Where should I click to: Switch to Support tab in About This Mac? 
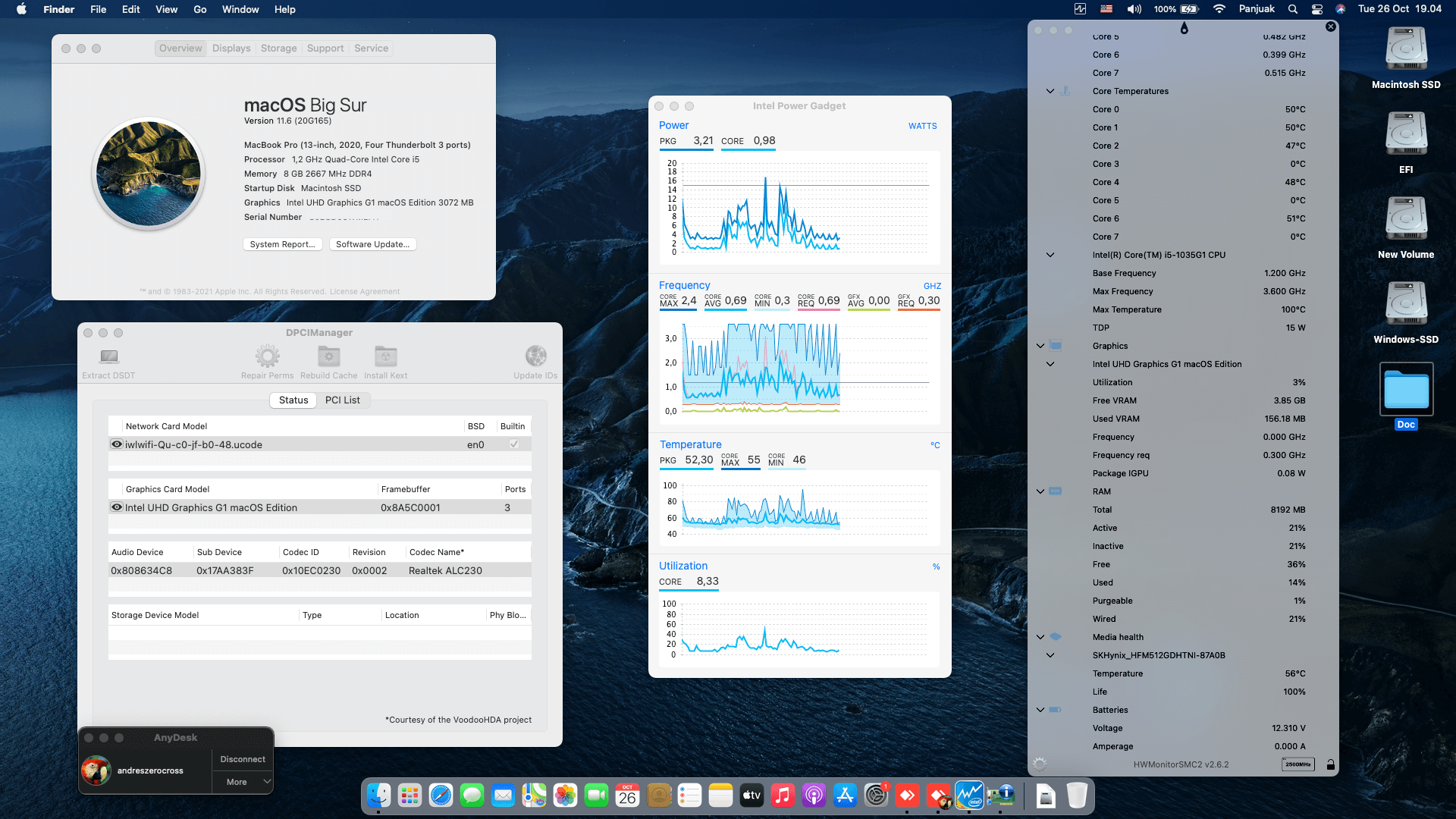[x=325, y=48]
